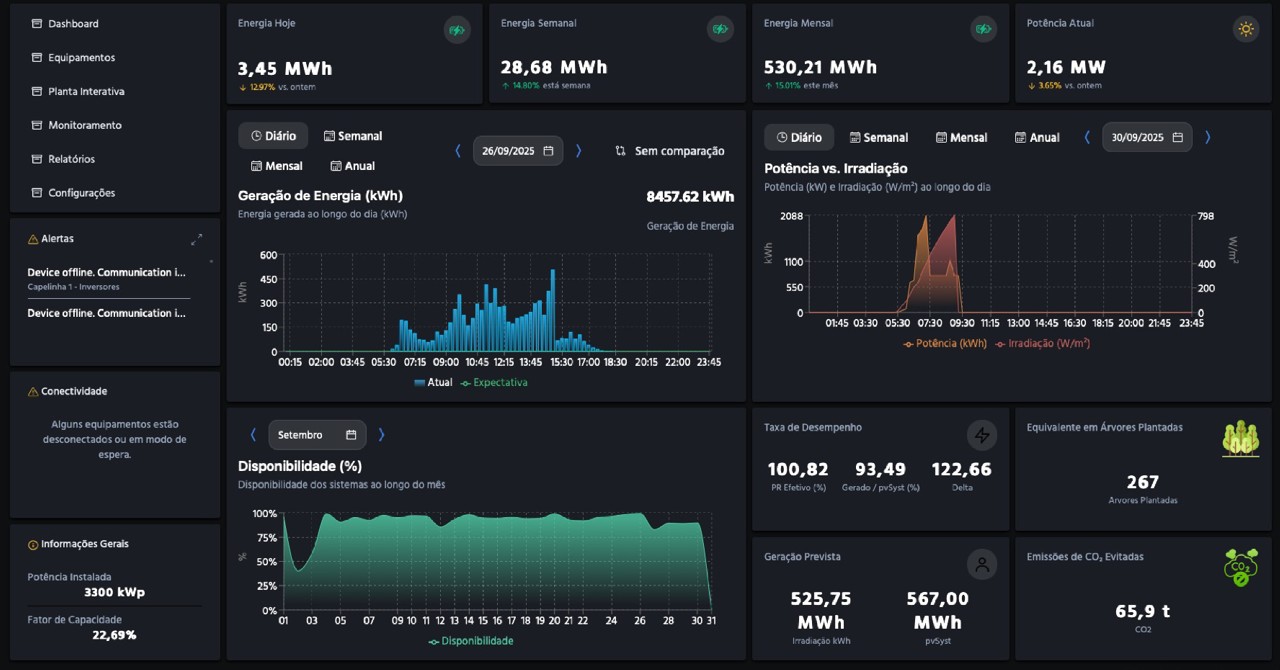The height and width of the screenshot is (670, 1280).
Task: Switch energy generation chart to Semanal tab
Action: 351,136
